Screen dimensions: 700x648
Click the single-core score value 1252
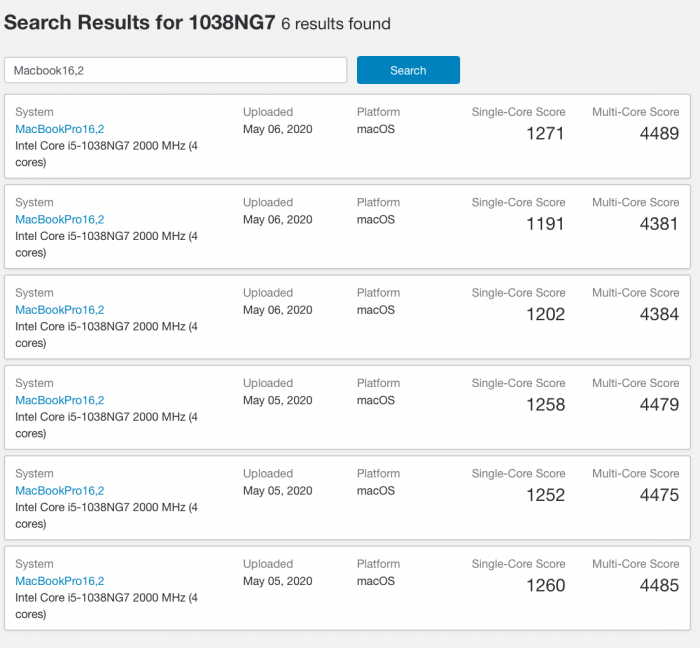tap(545, 495)
